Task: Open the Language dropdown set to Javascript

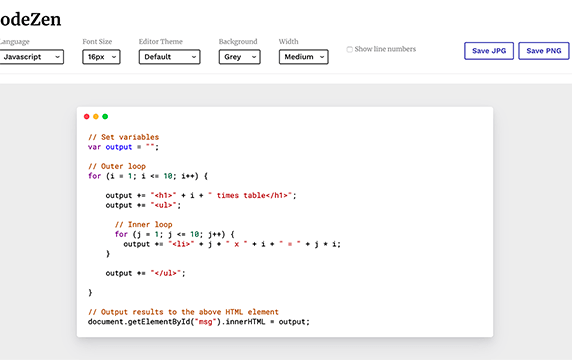Action: (x=31, y=57)
